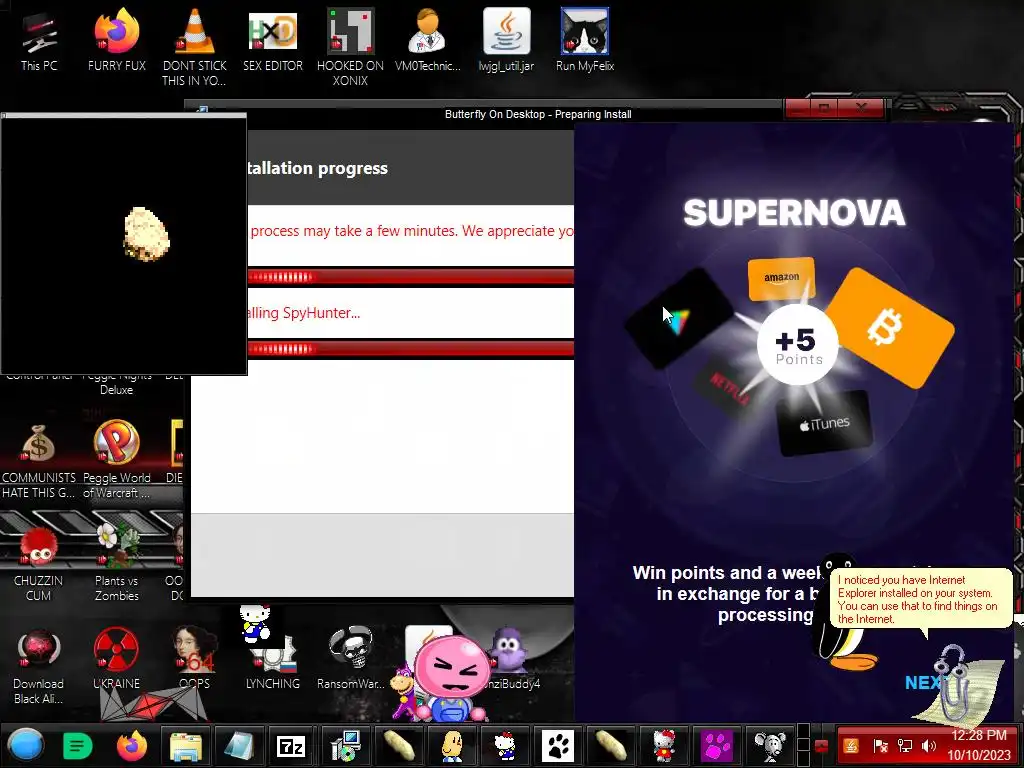The image size is (1024, 768).
Task: Click the SUPERNOVA heading
Action: (794, 213)
